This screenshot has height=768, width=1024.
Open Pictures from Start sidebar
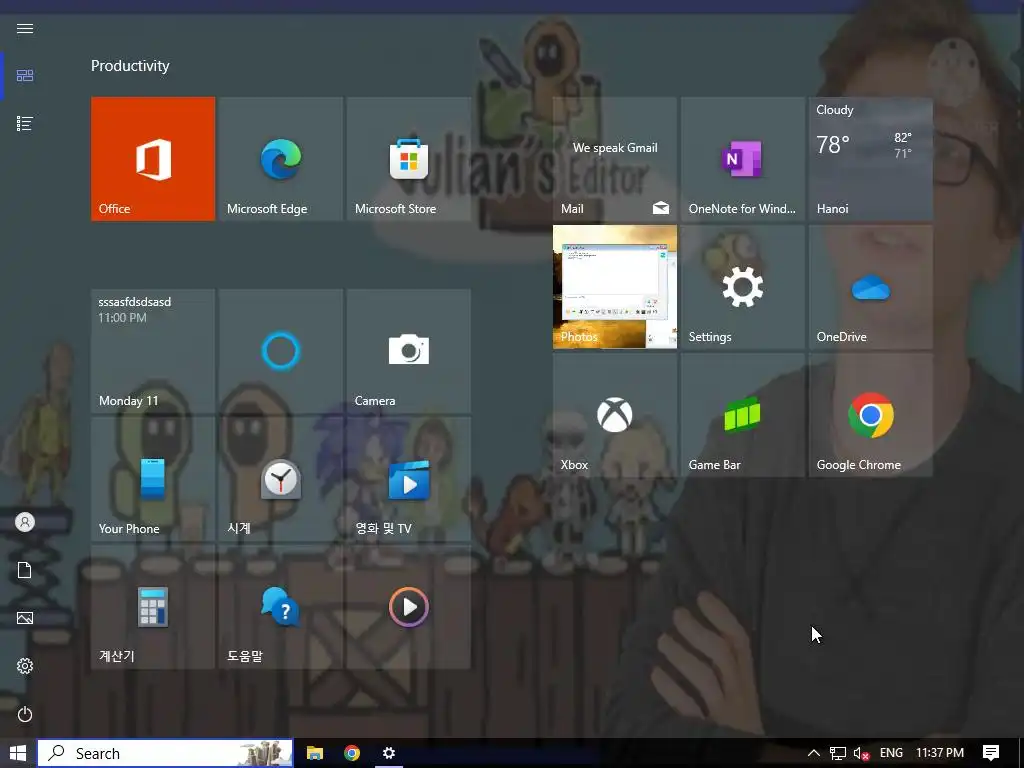[x=25, y=618]
